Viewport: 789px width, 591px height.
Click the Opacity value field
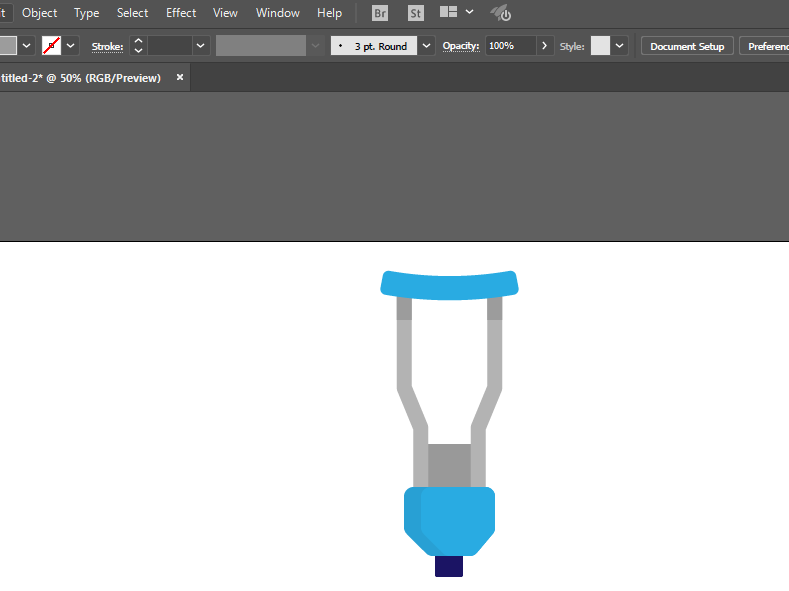click(510, 46)
